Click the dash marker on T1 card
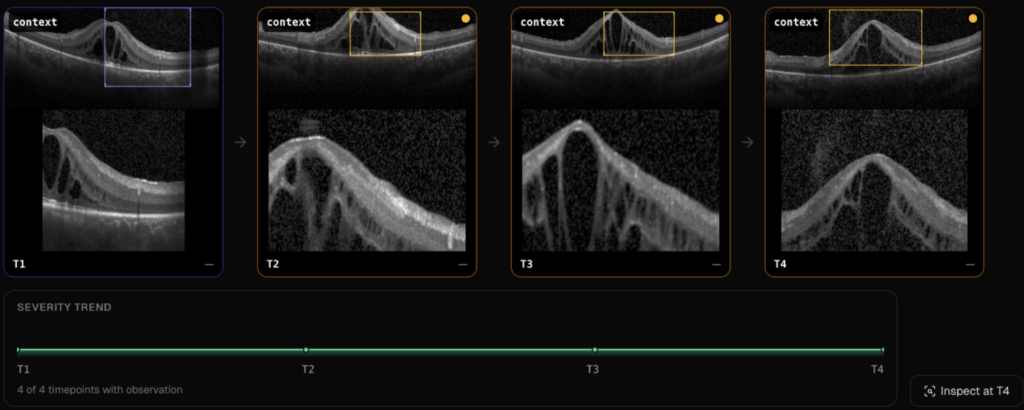This screenshot has width=1024, height=410. [x=209, y=264]
